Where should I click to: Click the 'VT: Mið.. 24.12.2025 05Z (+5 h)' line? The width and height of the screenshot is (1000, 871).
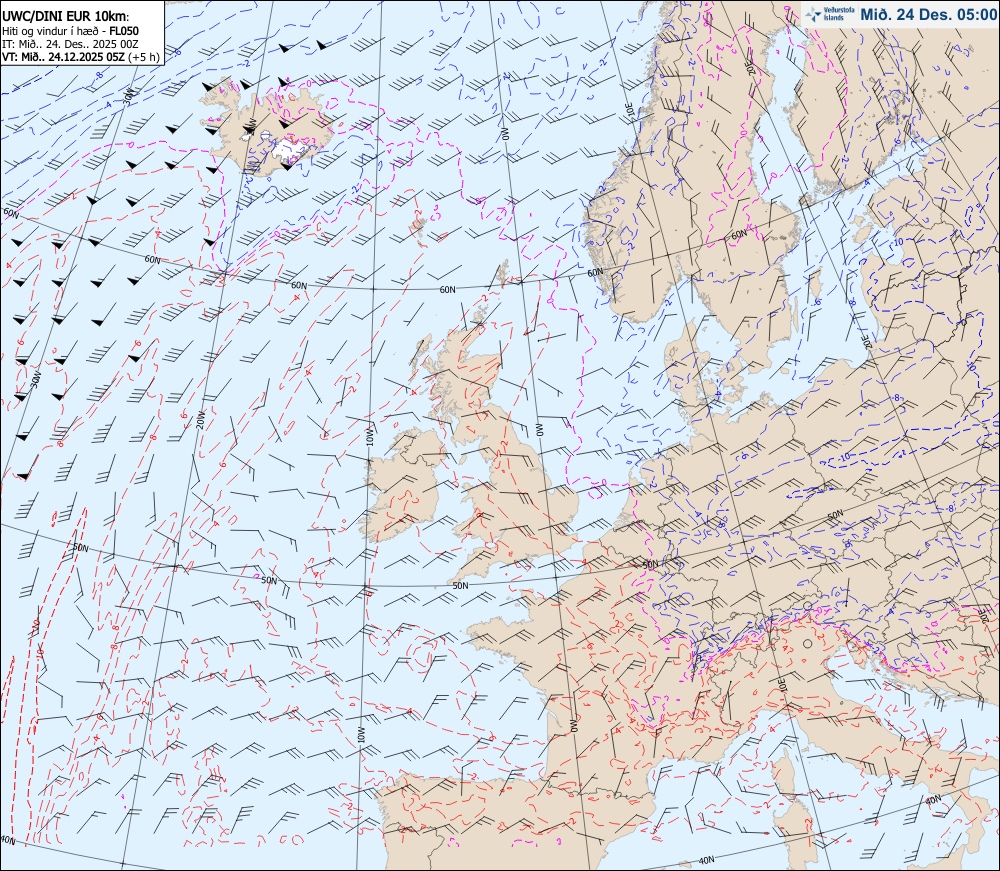[81, 56]
